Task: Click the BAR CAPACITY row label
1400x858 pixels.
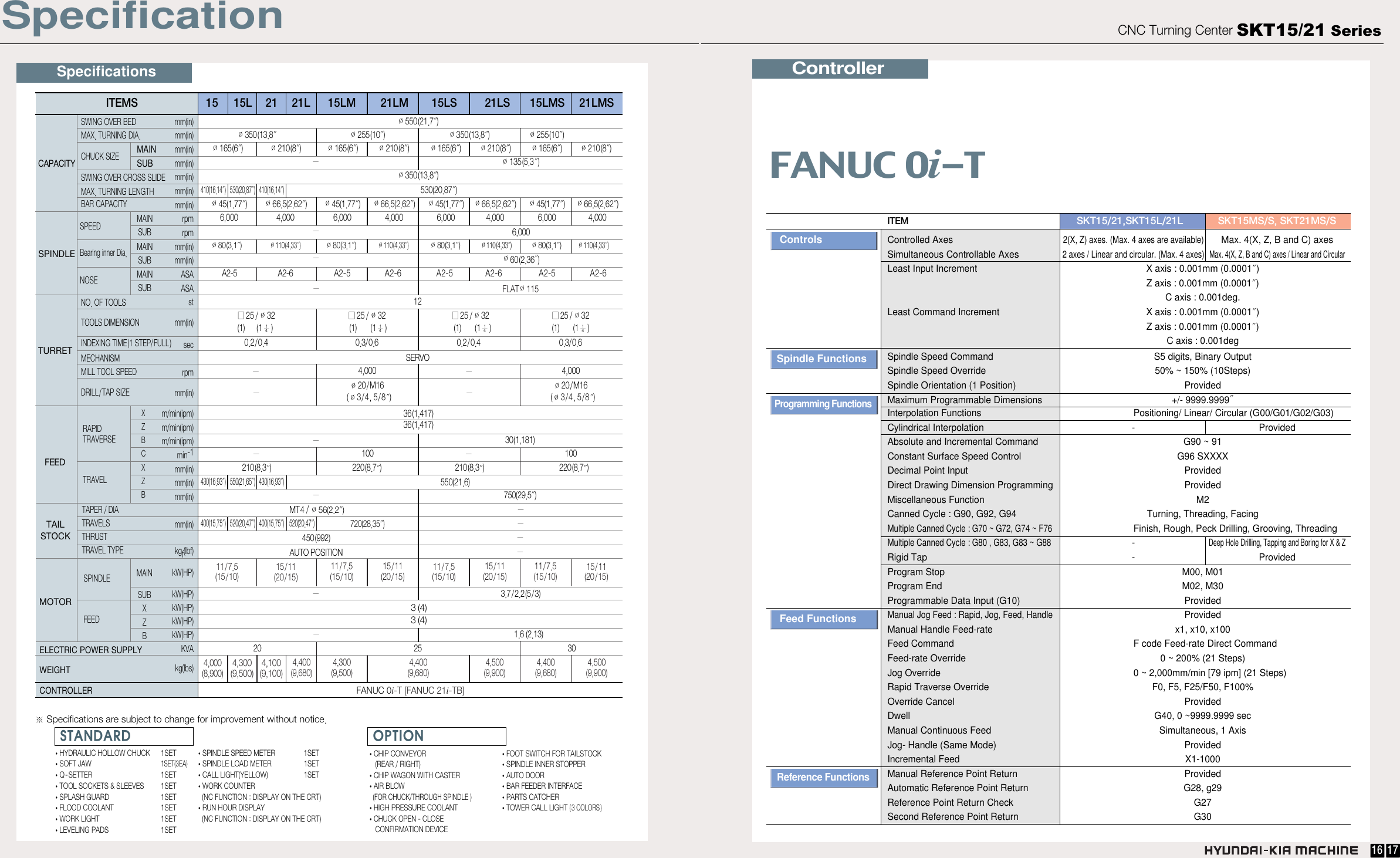Action: click(x=104, y=204)
